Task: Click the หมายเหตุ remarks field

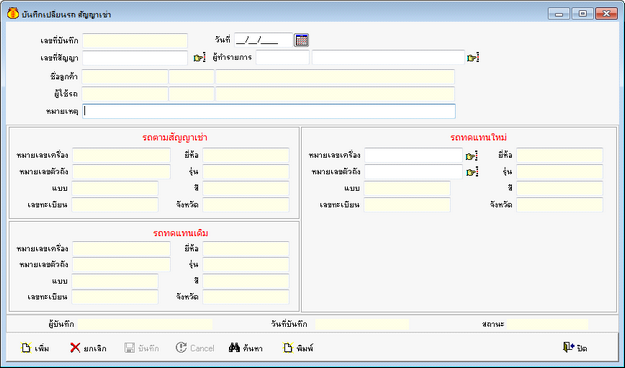Action: (x=269, y=111)
